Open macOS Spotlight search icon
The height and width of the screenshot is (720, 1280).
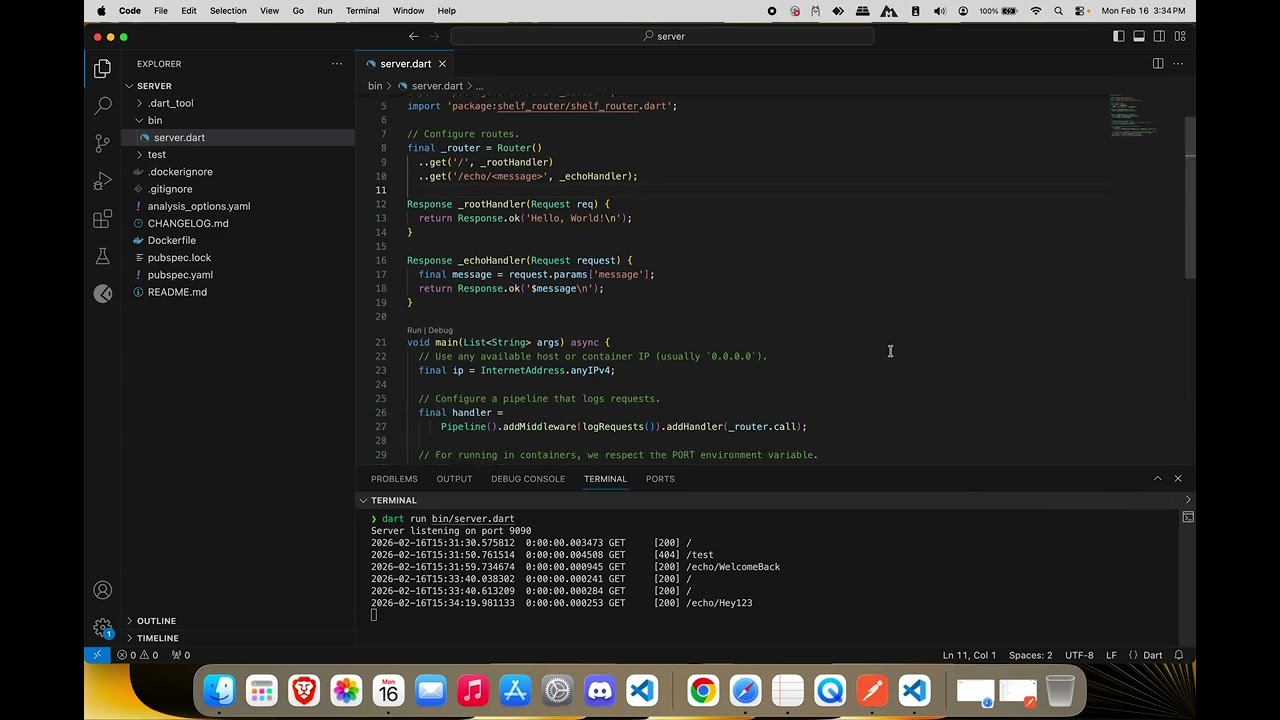tap(1058, 11)
